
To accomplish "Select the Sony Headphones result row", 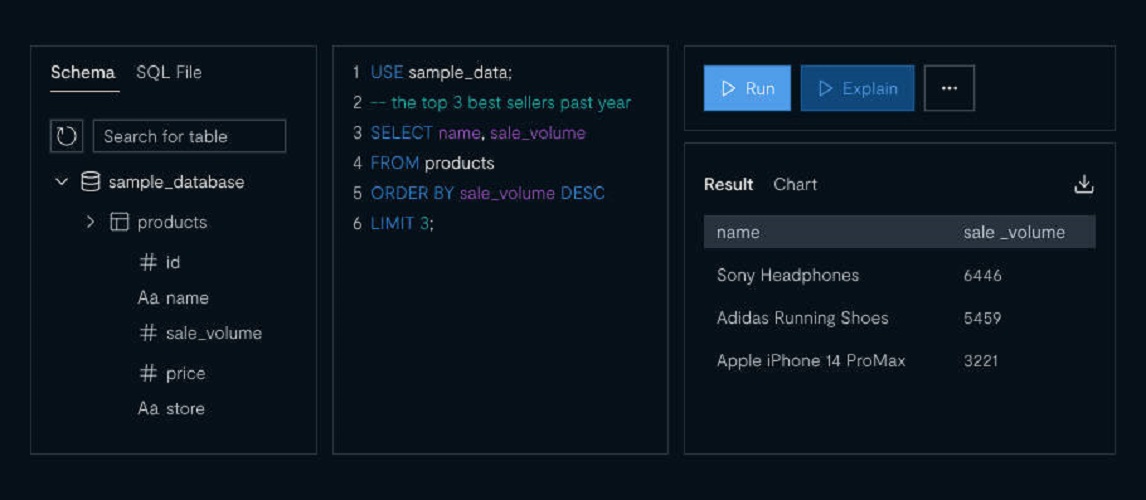I will tap(899, 276).
